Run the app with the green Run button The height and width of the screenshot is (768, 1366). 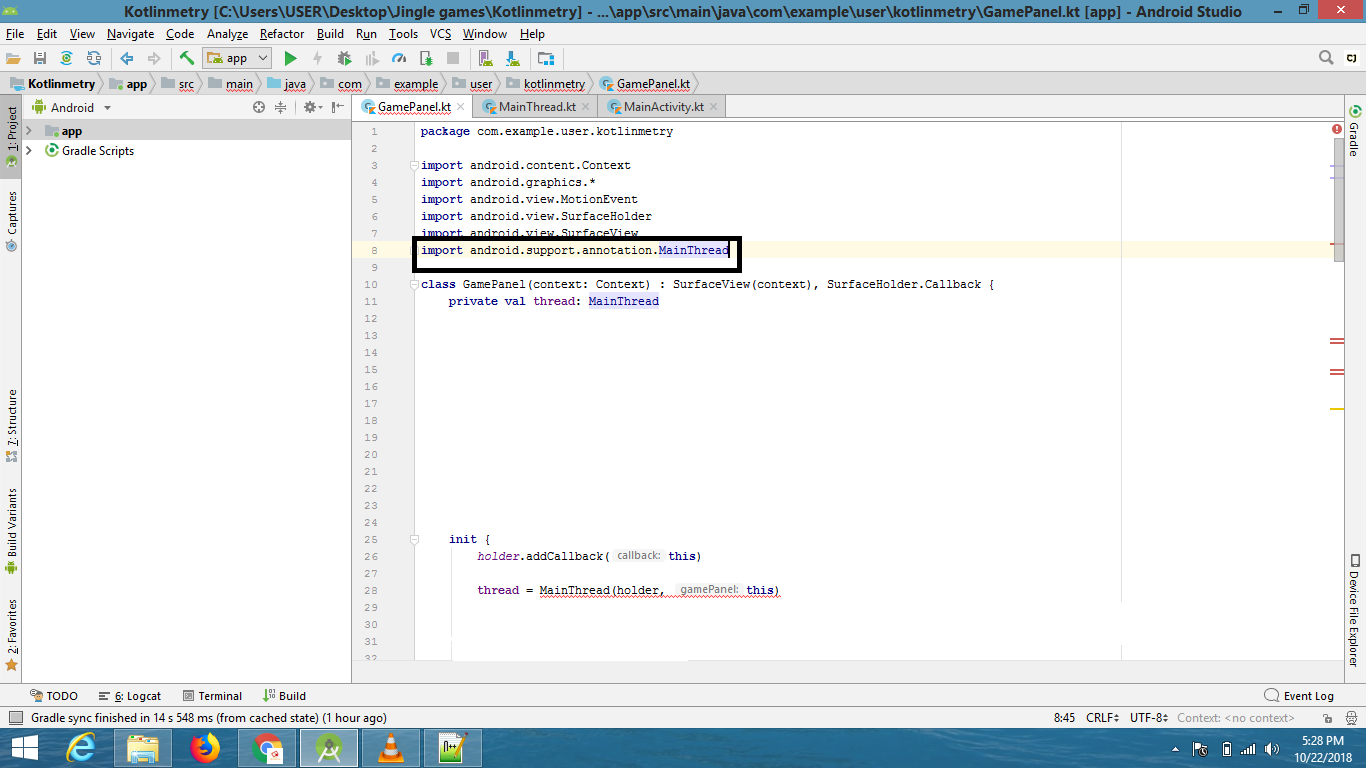[x=291, y=58]
